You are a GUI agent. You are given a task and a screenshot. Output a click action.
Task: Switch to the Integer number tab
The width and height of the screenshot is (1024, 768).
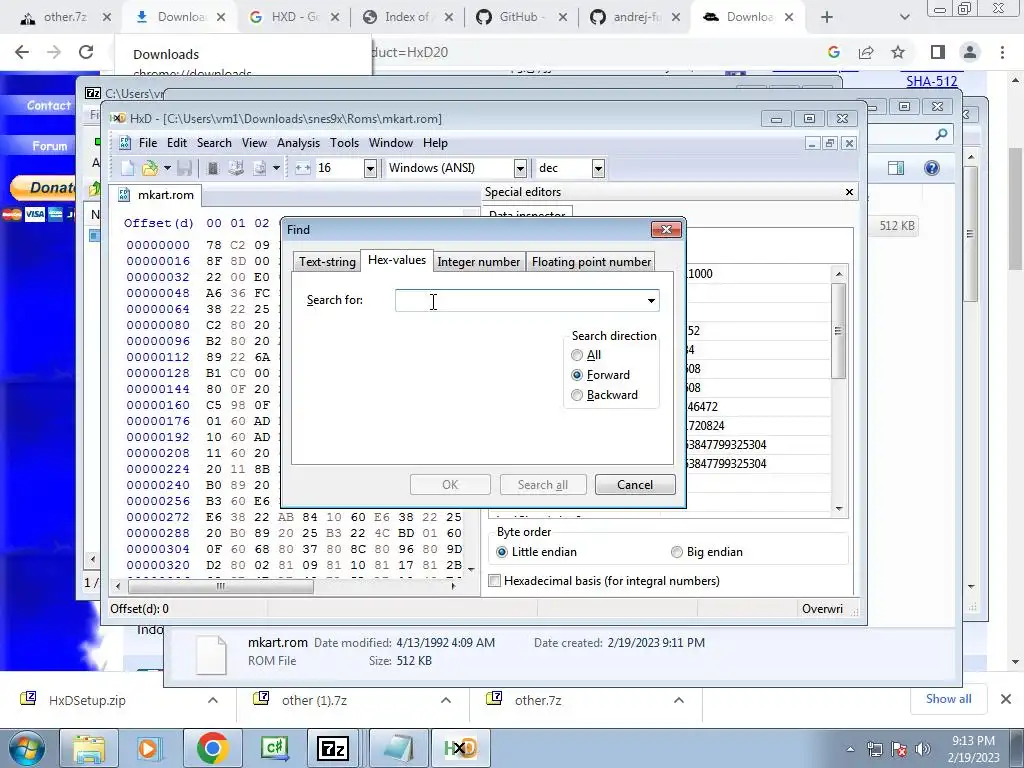pos(479,262)
